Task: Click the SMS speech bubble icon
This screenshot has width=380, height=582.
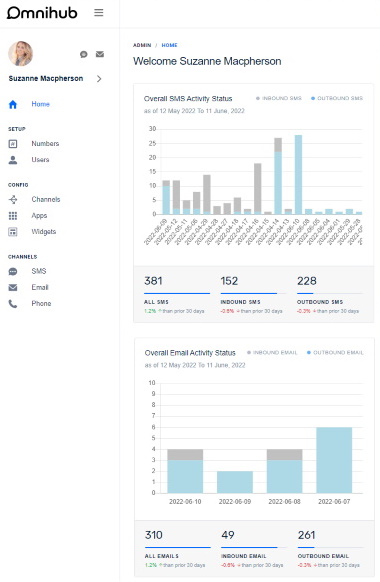Action: click(13, 271)
